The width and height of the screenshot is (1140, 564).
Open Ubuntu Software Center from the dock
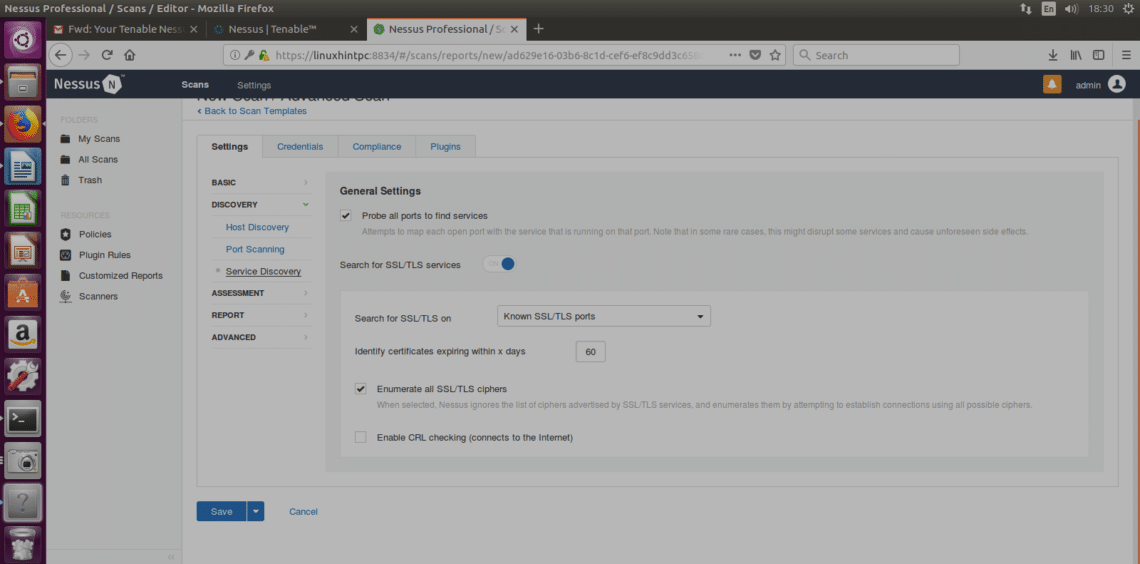click(x=23, y=293)
